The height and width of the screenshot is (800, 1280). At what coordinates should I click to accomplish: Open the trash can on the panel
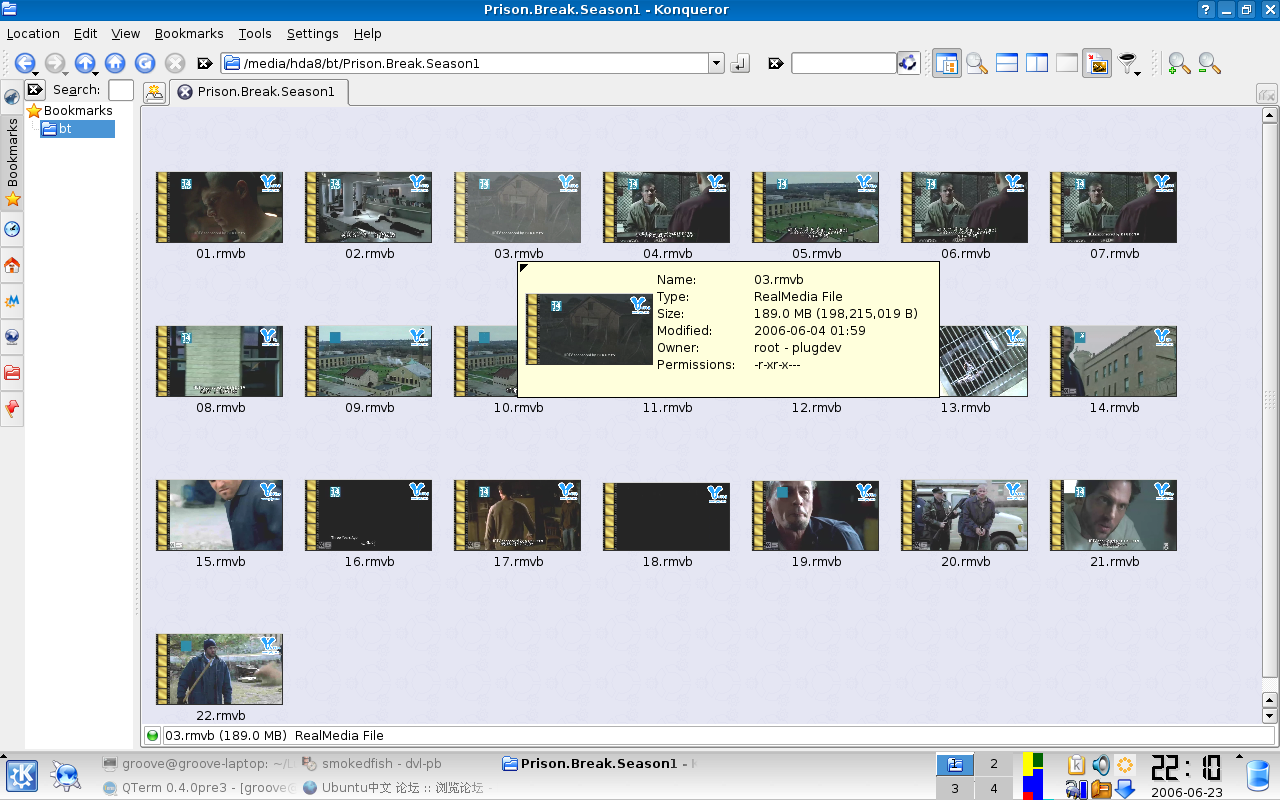click(1258, 776)
